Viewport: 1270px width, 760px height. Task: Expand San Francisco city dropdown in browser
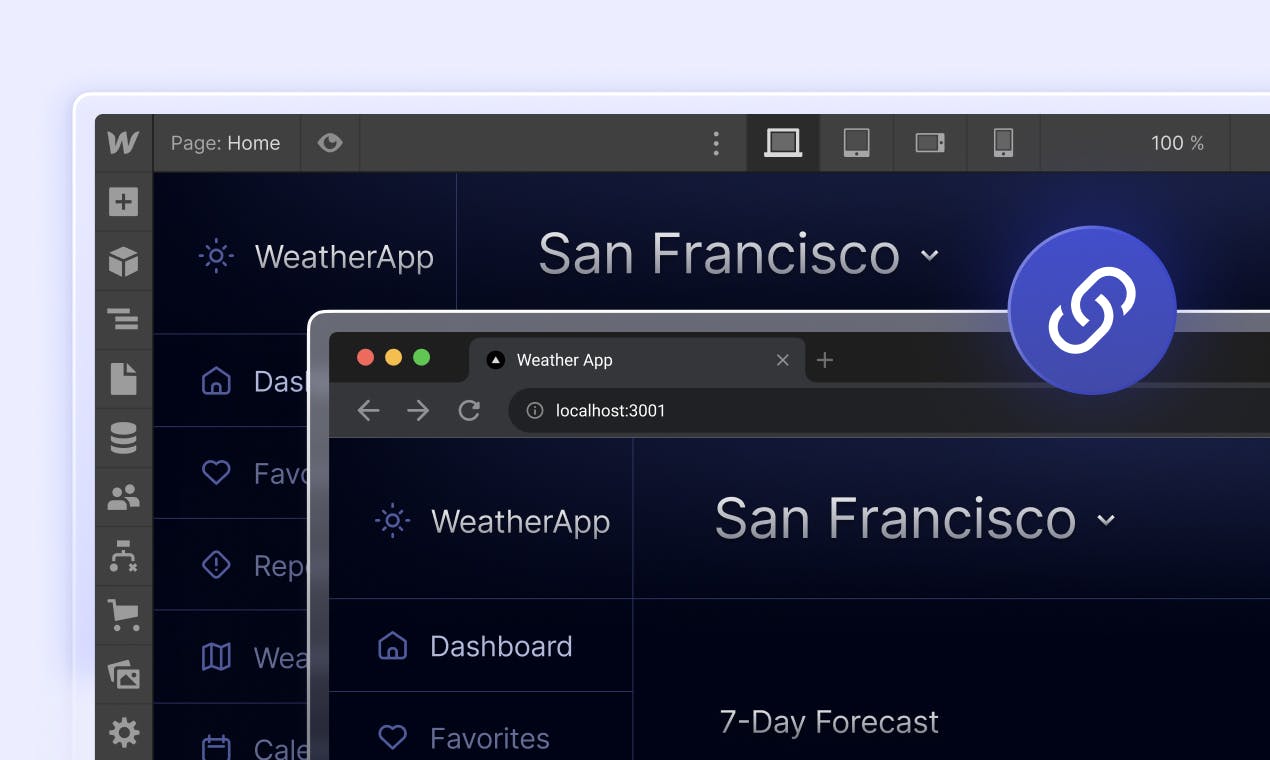pyautogui.click(x=1106, y=520)
